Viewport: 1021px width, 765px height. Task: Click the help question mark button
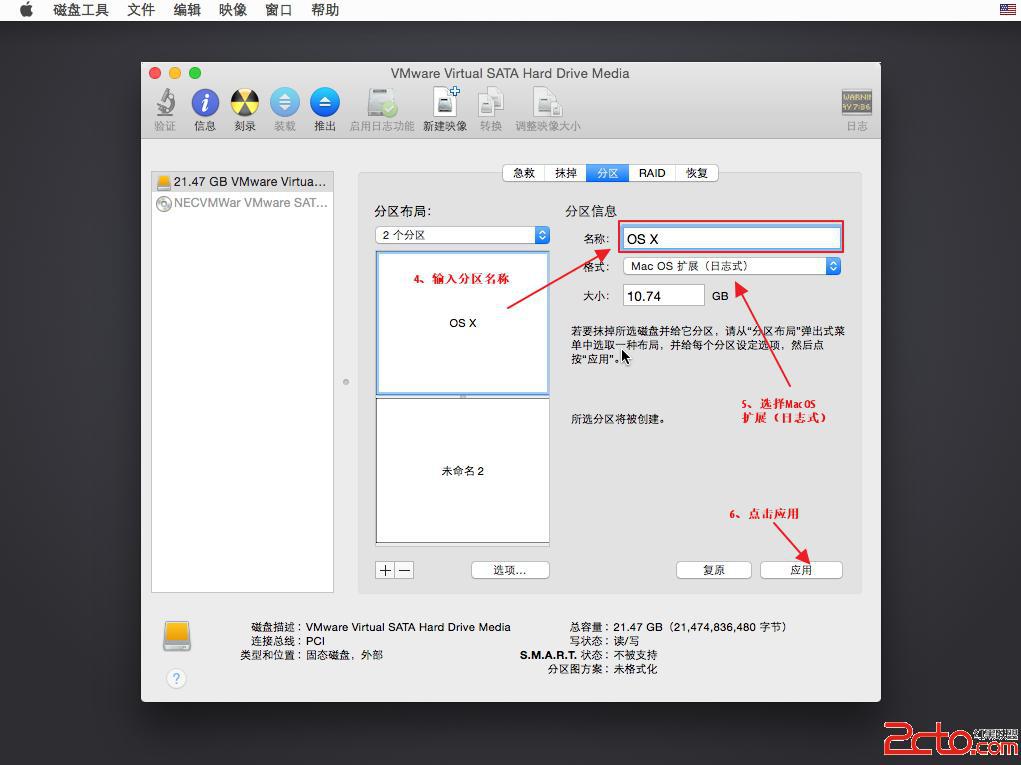click(176, 678)
